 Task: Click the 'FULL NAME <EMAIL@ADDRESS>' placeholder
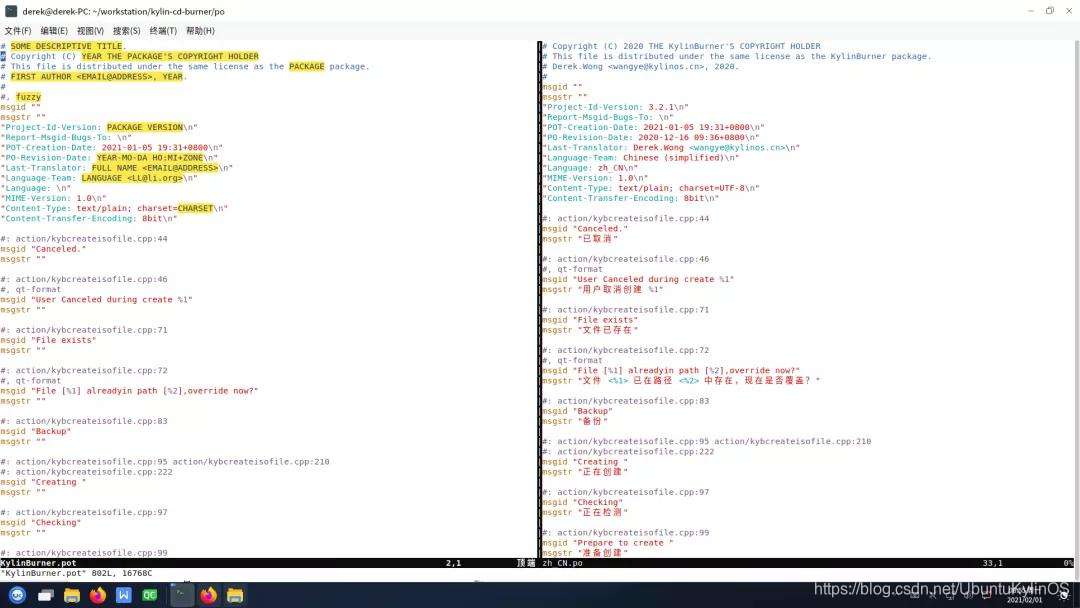point(154,168)
